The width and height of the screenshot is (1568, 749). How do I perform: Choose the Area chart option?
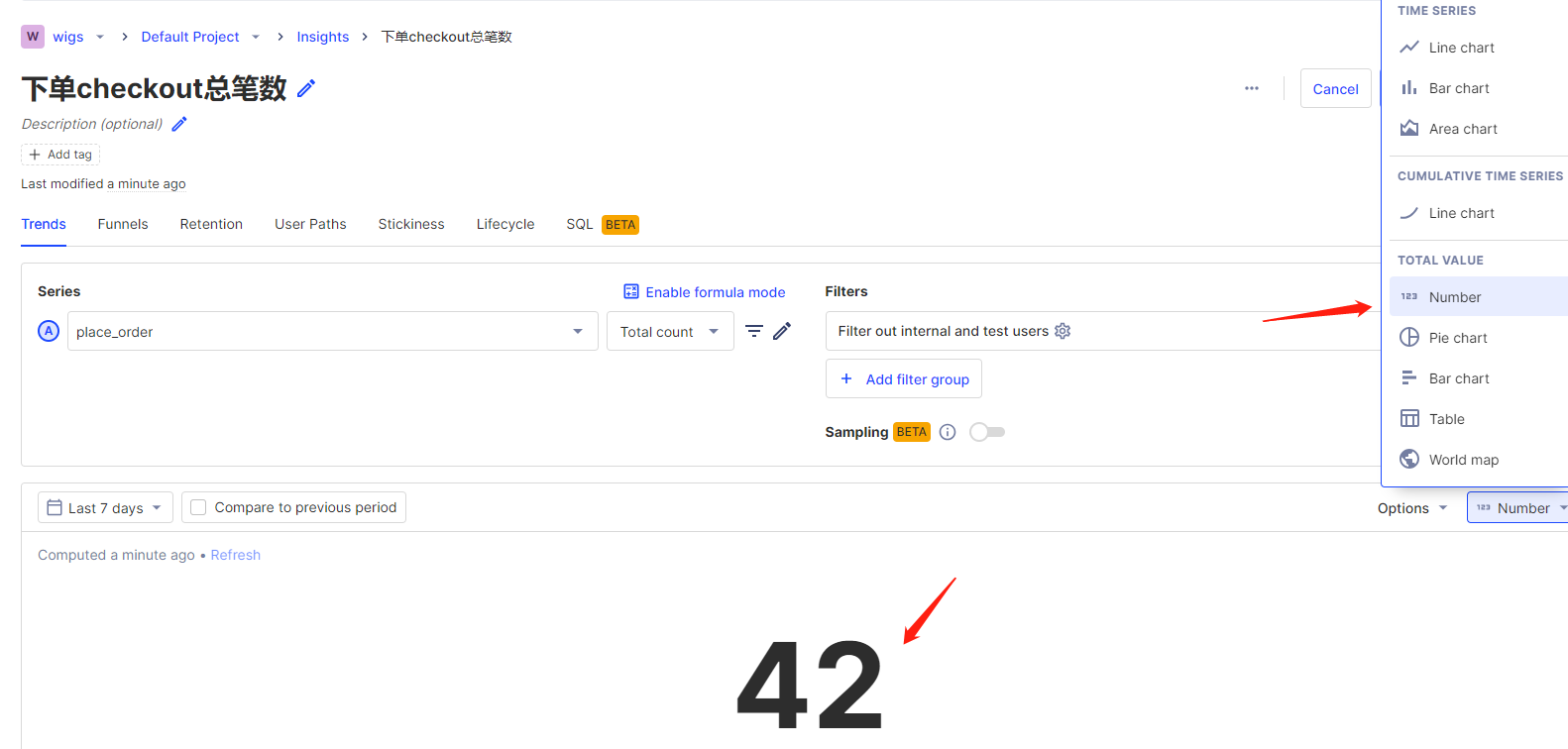pyautogui.click(x=1479, y=129)
